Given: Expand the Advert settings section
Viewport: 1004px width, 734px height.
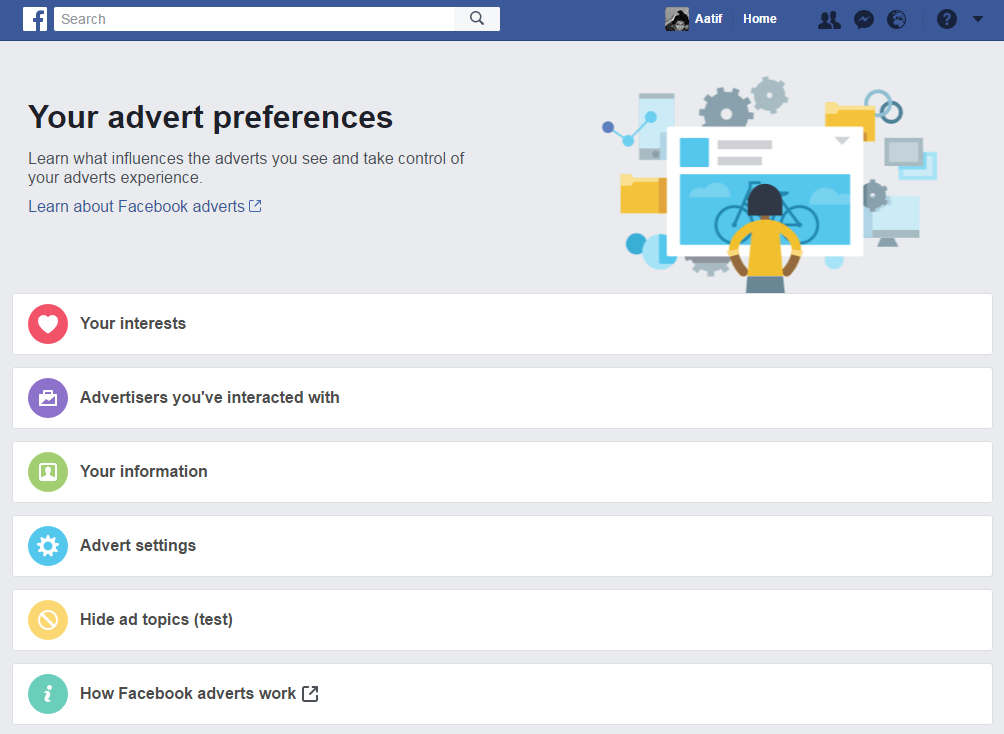Looking at the screenshot, I should click(x=140, y=546).
